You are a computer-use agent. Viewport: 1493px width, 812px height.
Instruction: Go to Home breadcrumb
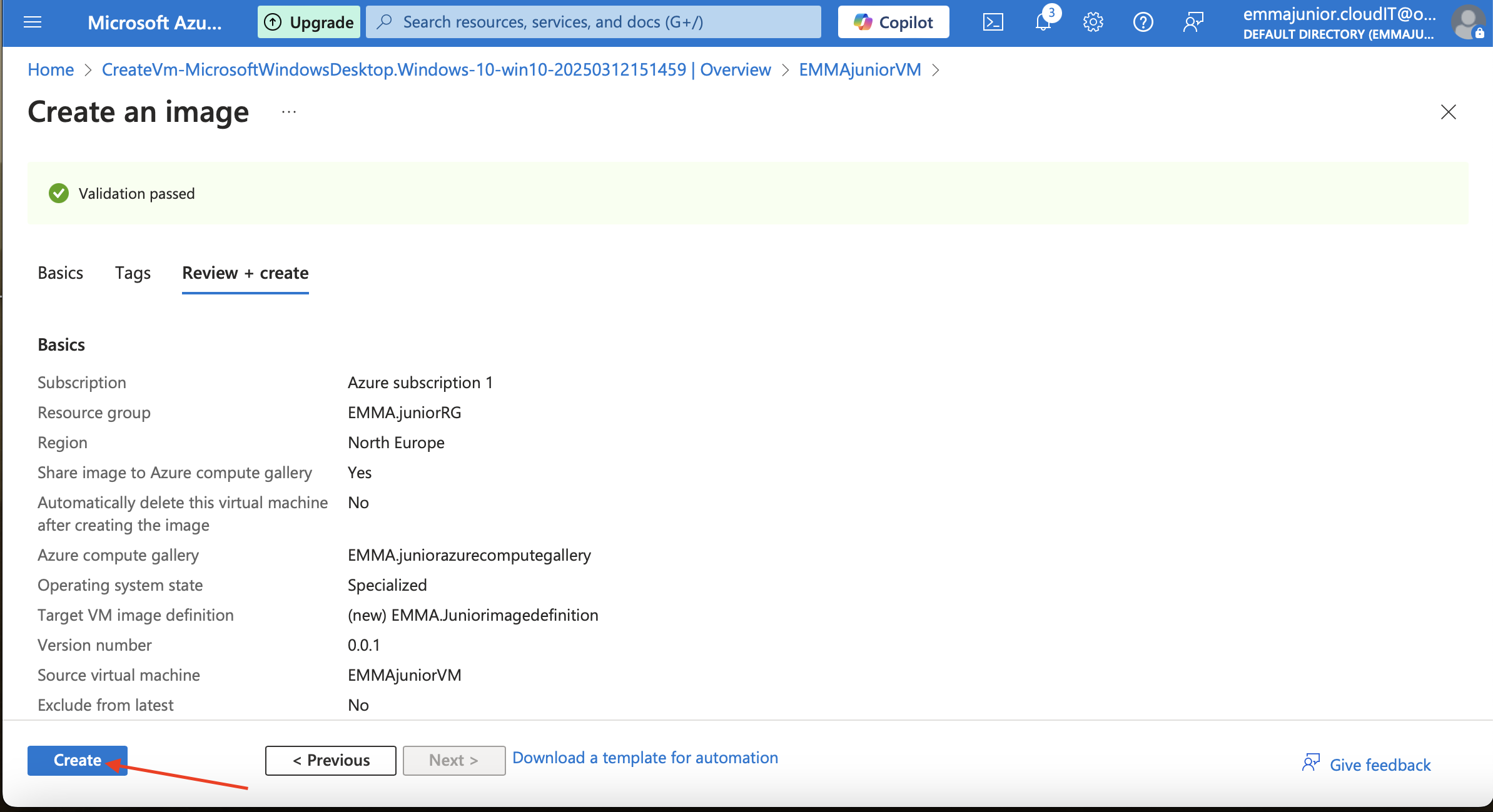(x=51, y=69)
